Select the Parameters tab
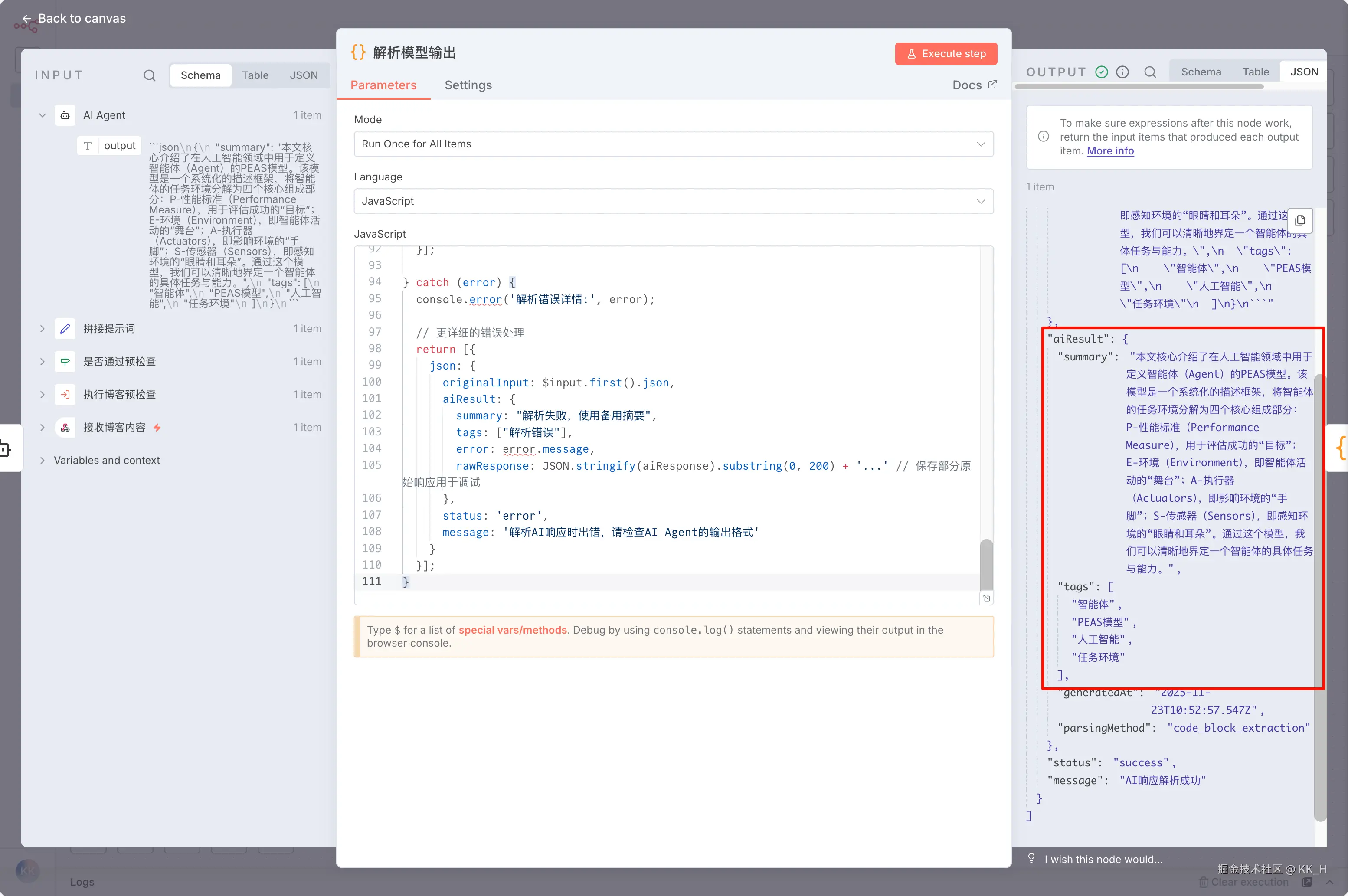This screenshot has height=896, width=1348. tap(383, 85)
